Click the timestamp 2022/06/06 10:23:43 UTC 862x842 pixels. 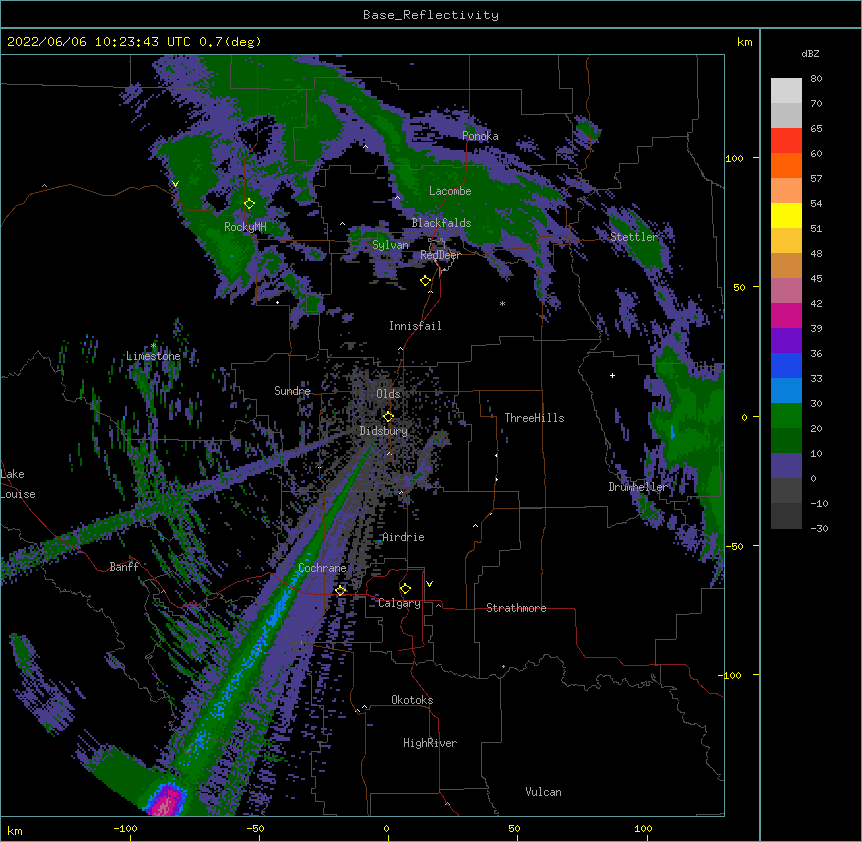[99, 42]
